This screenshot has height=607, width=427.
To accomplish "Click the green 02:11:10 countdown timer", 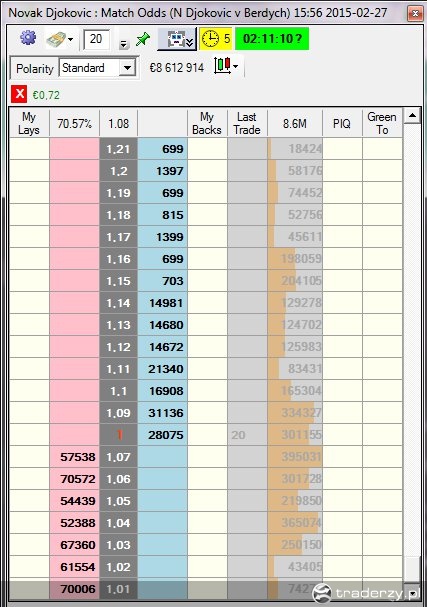I will pyautogui.click(x=272, y=39).
